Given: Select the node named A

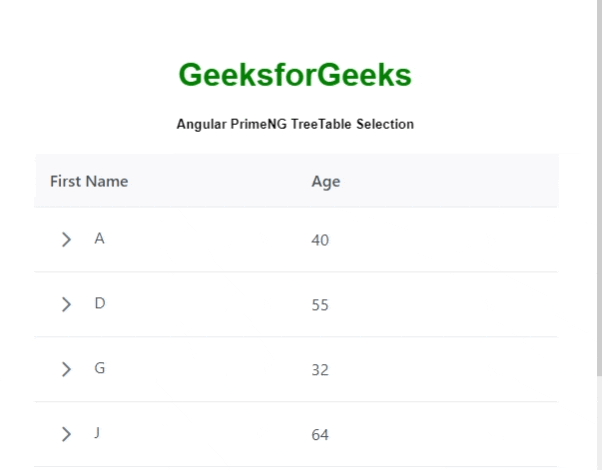Looking at the screenshot, I should (x=99, y=239).
